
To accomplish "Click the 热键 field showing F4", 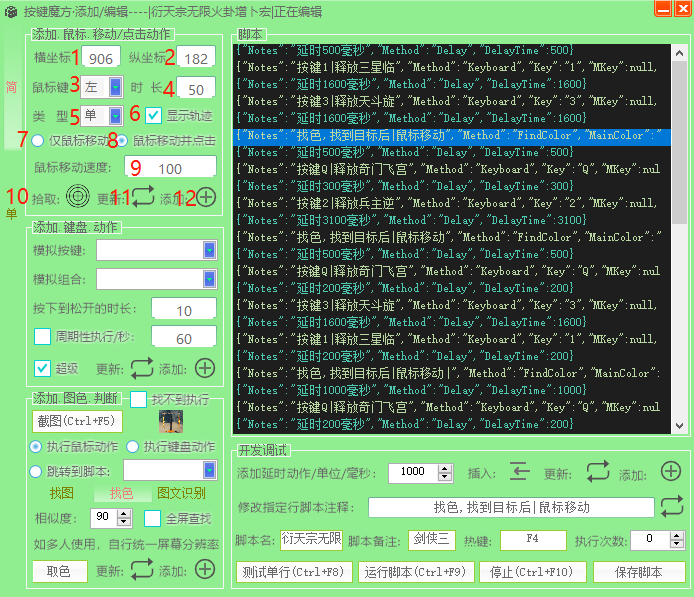I will coord(533,540).
